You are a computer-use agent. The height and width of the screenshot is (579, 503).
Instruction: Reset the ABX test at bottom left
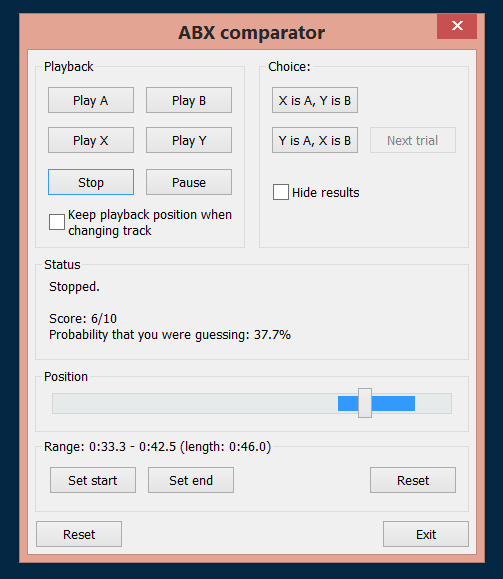pyautogui.click(x=79, y=534)
